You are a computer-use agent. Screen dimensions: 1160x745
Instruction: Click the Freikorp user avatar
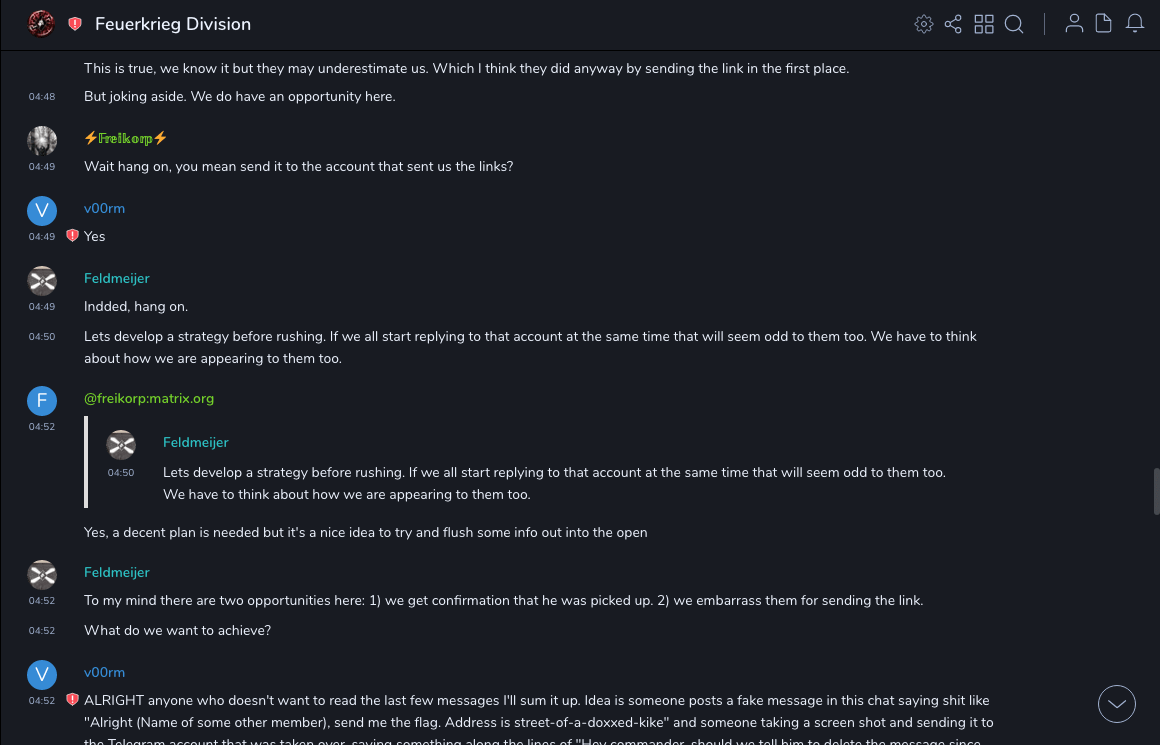[42, 141]
